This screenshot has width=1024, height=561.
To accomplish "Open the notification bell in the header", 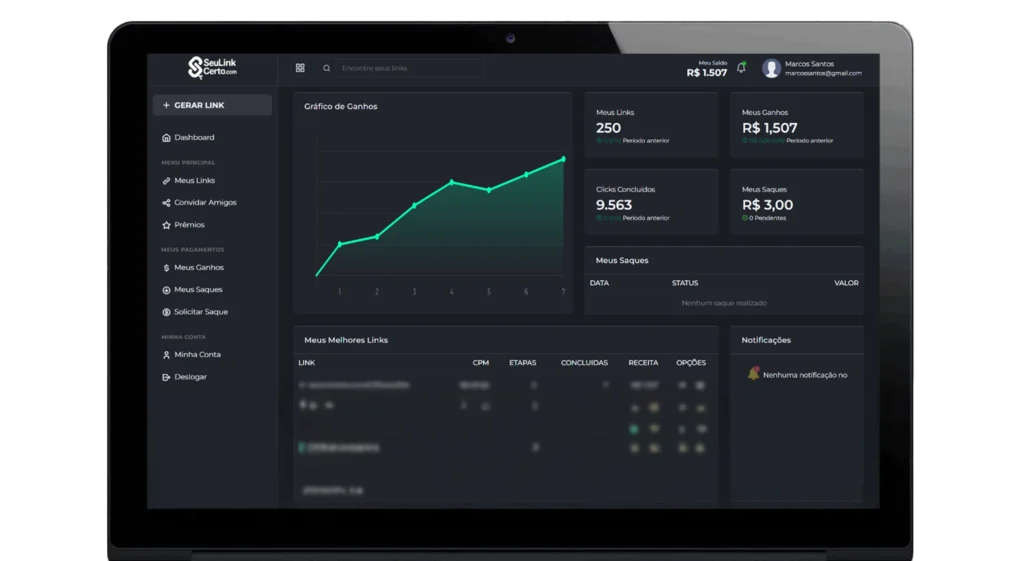I will [x=741, y=68].
